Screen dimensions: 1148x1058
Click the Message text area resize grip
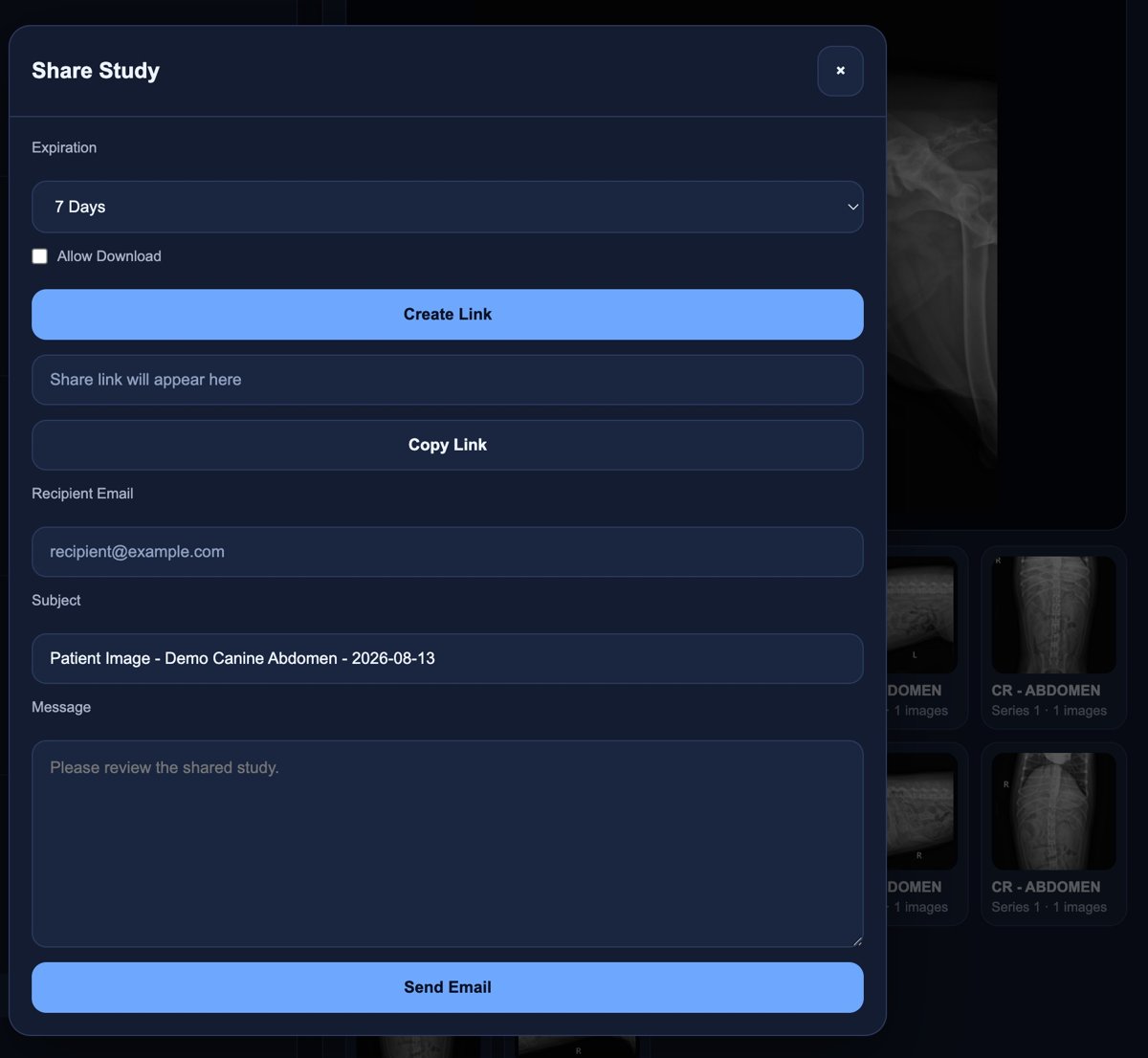(856, 940)
